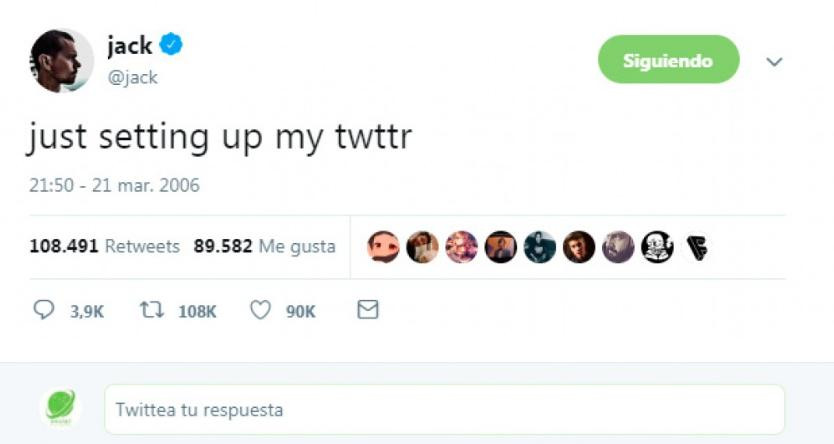Like the tweet with the heart icon

(260, 310)
